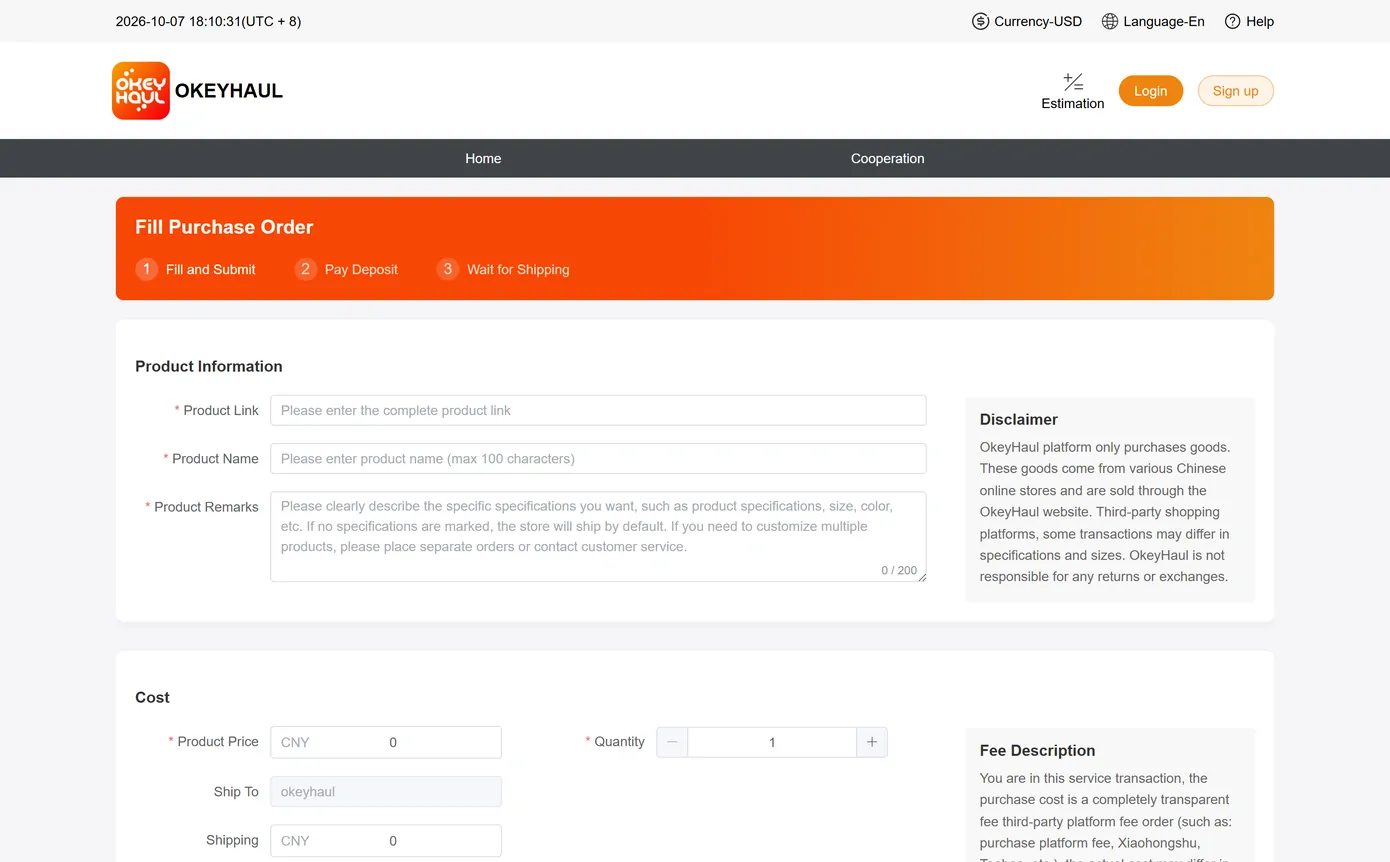The width and height of the screenshot is (1390, 862).
Task: Click the currency dollar icon
Action: click(x=980, y=21)
